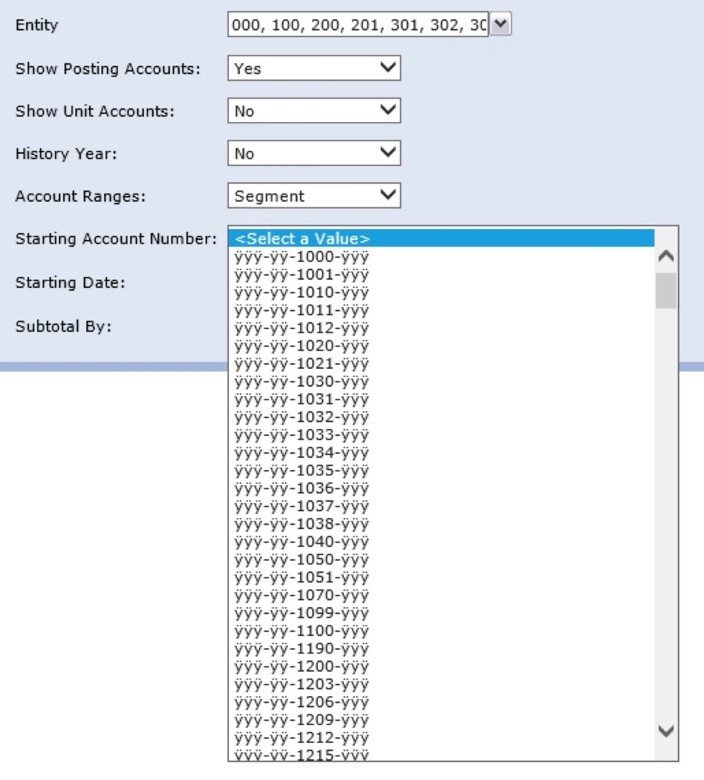Open the Entity multi-select dropdown arrow
This screenshot has width=704, height=780.
501,25
